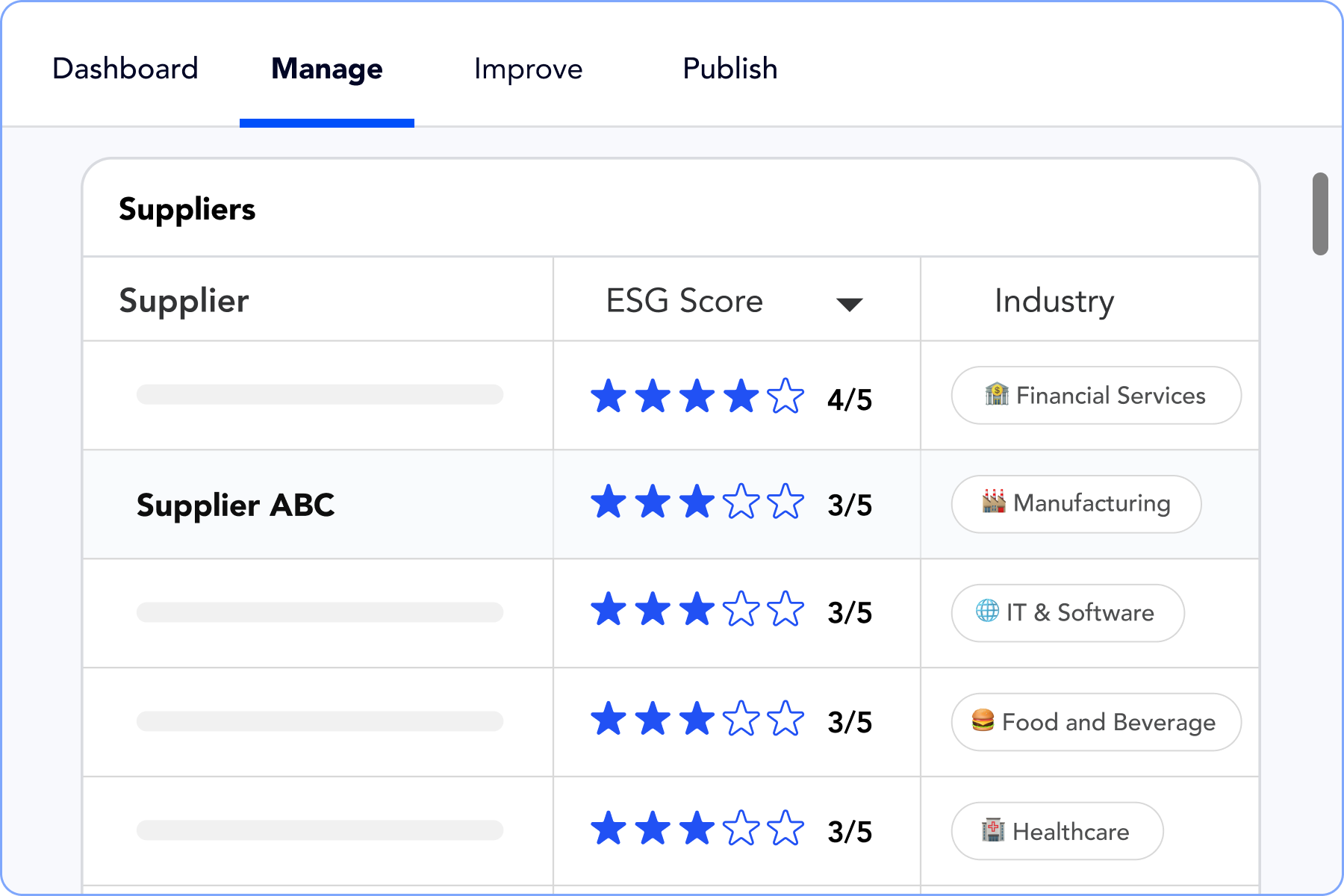
Task: Click the Healthcare industry tag
Action: (1057, 831)
